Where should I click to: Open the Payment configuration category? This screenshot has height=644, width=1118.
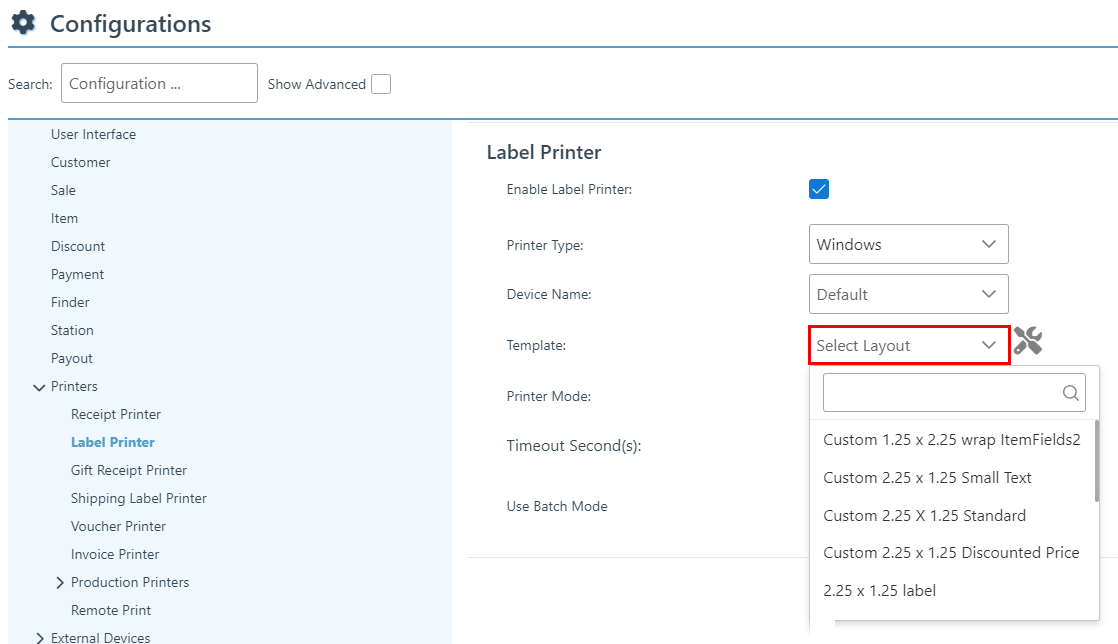coord(78,274)
